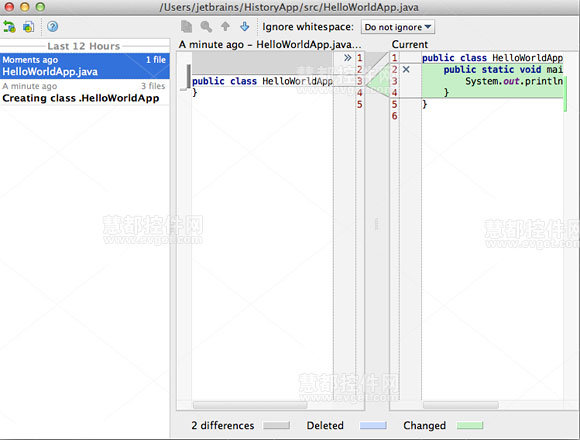The image size is (580, 440).
Task: Click the yellow minimize window button
Action: pos(25,7)
